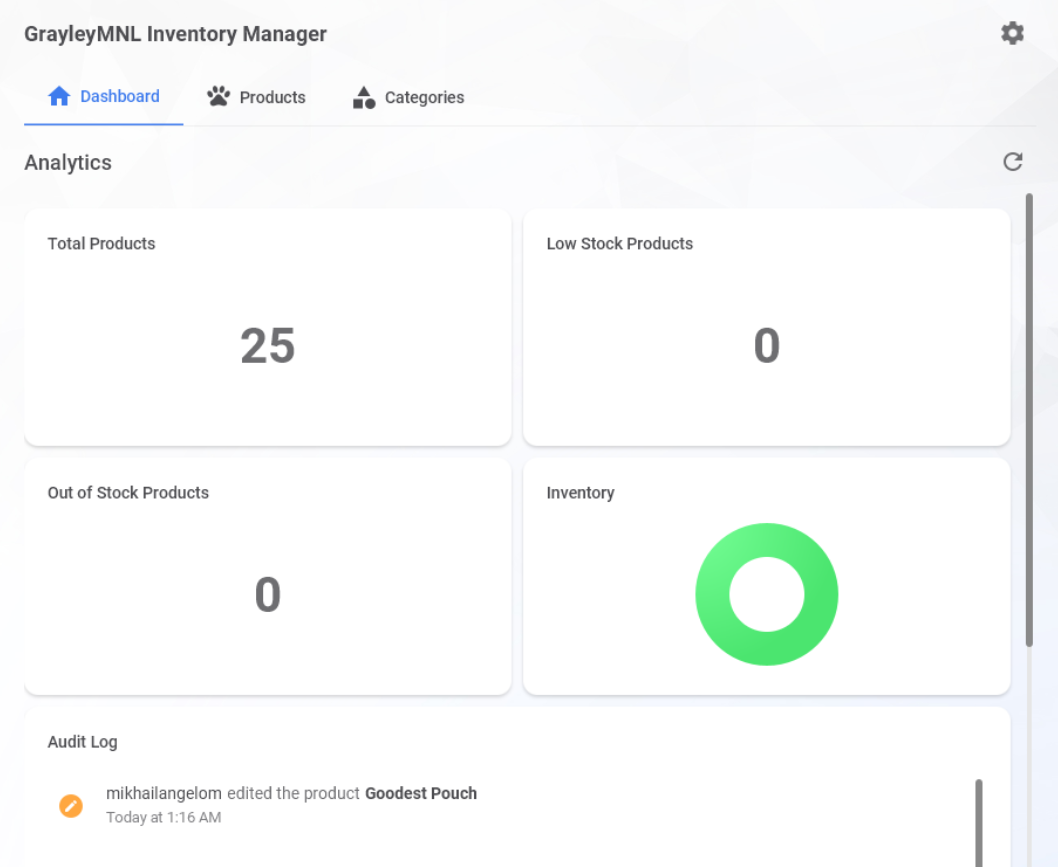This screenshot has height=867, width=1058.
Task: Click the Low Stock Products card label
Action: 619,244
